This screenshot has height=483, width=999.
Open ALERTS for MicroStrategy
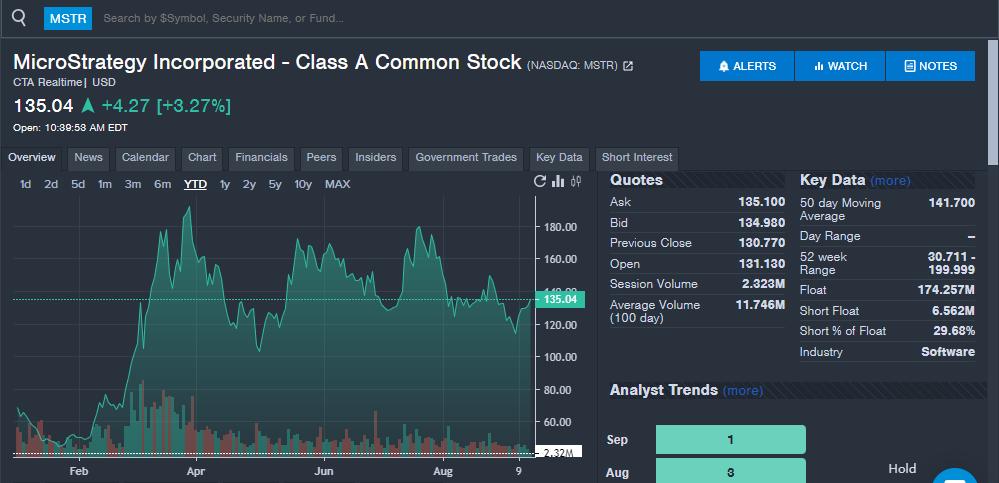click(747, 66)
